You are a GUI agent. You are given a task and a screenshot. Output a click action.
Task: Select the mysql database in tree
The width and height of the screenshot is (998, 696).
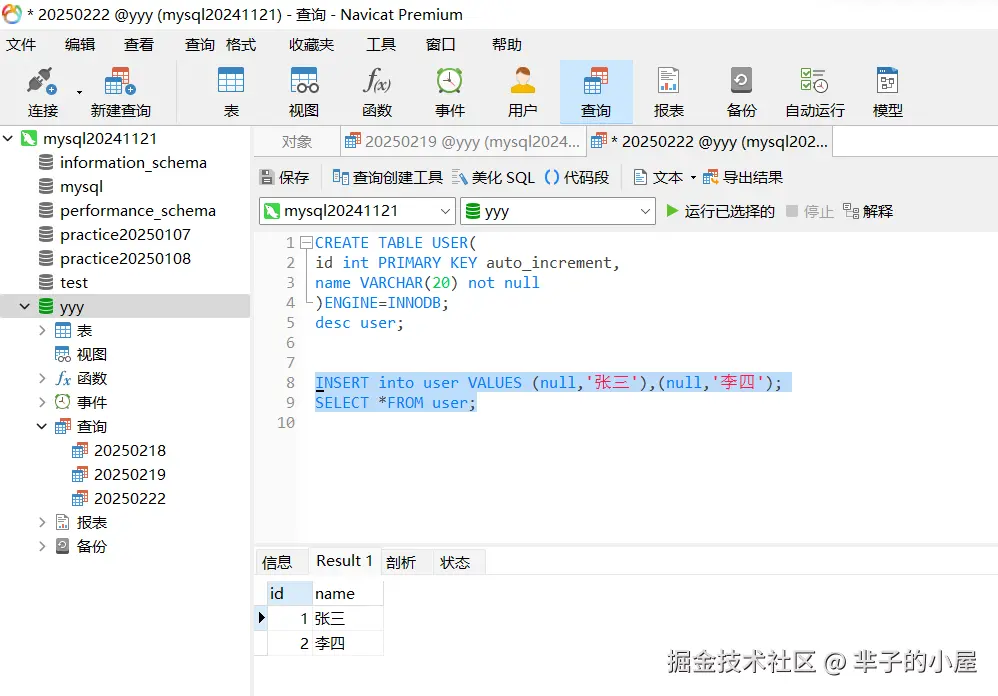(81, 186)
